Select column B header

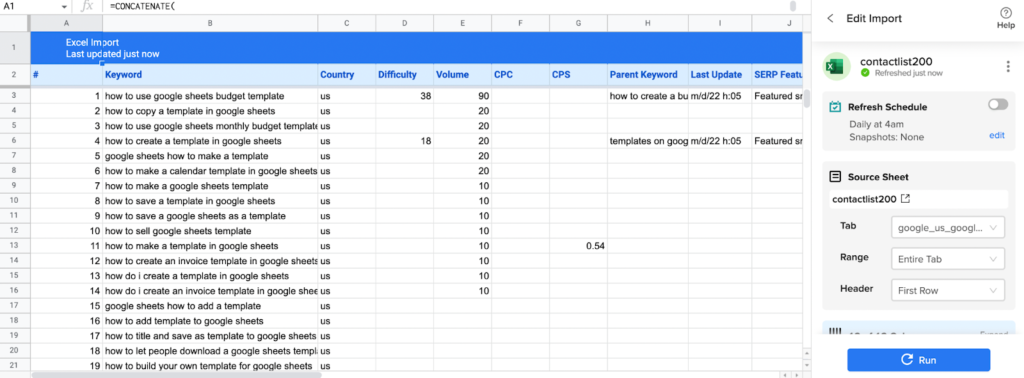click(210, 24)
